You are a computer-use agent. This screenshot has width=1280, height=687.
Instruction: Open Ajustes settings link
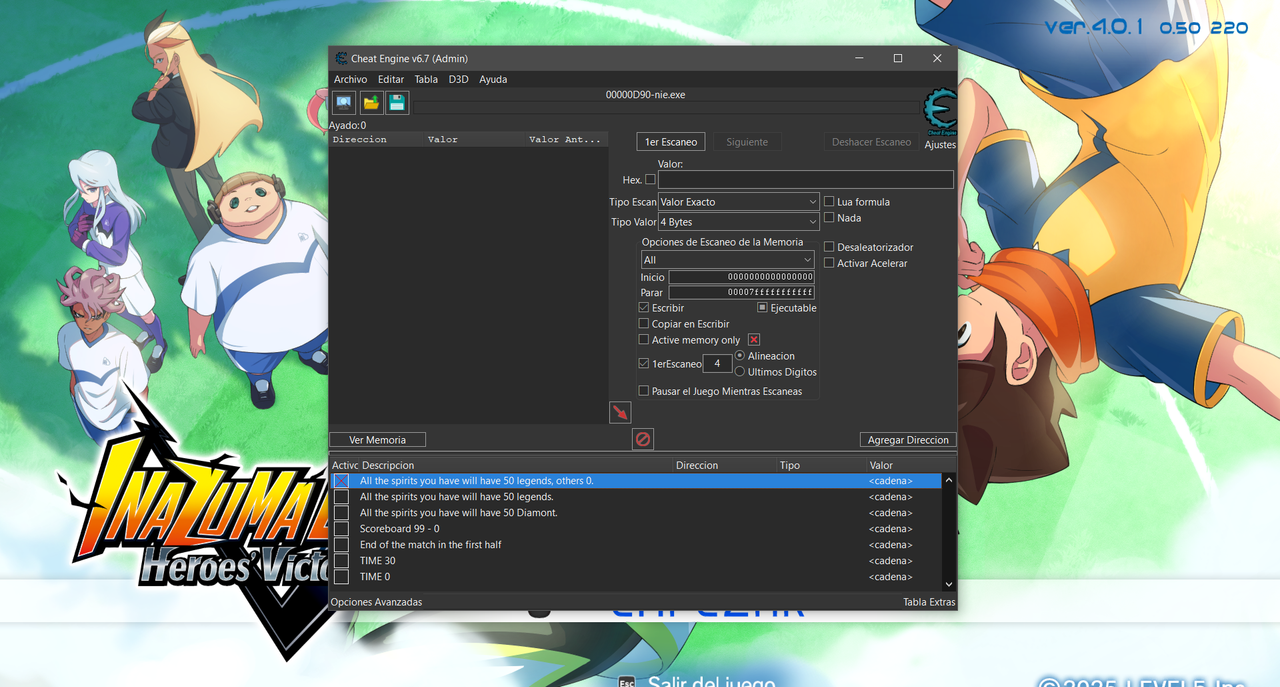[x=940, y=145]
